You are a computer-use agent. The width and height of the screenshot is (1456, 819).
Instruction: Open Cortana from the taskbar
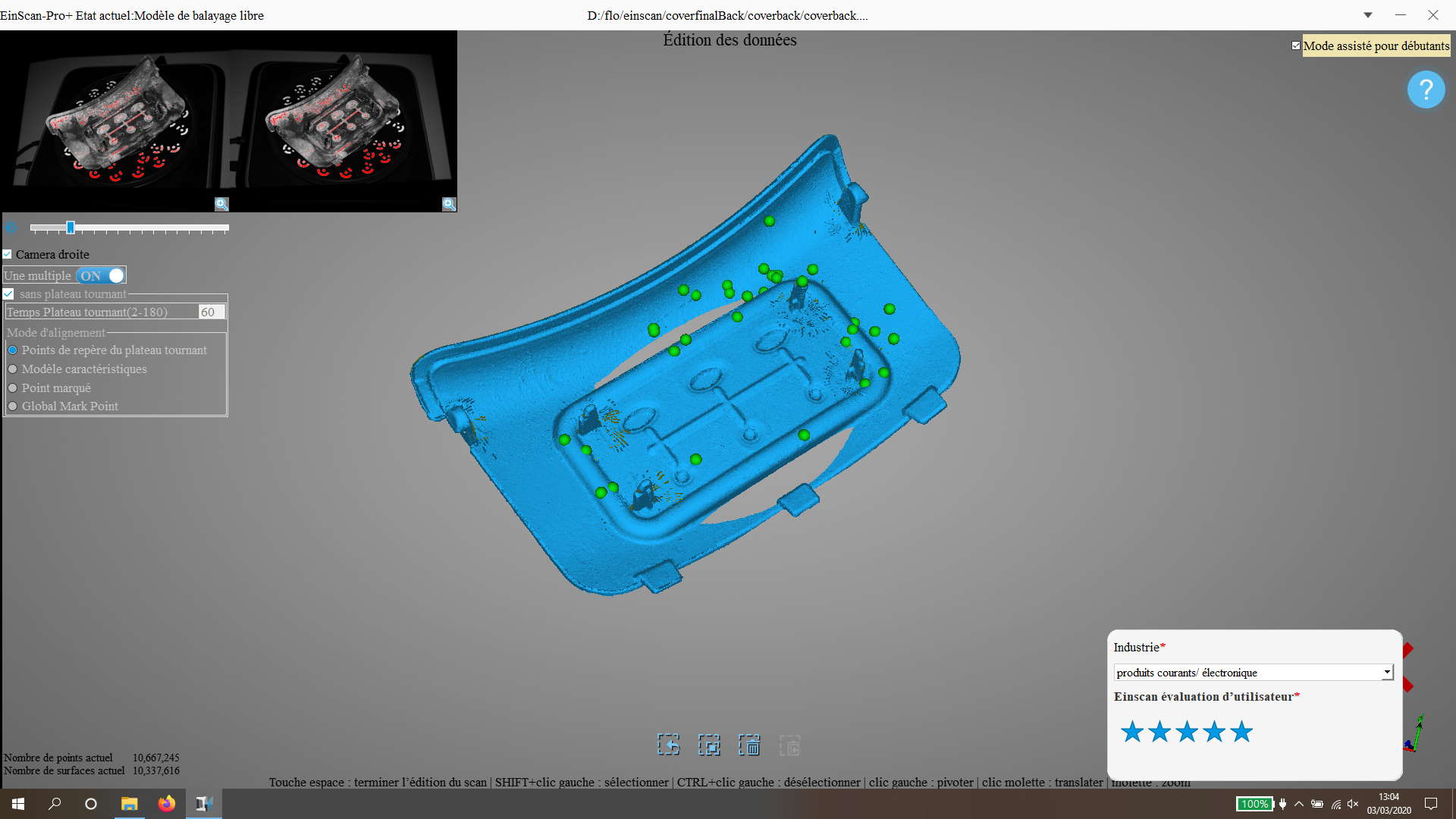coord(91,804)
